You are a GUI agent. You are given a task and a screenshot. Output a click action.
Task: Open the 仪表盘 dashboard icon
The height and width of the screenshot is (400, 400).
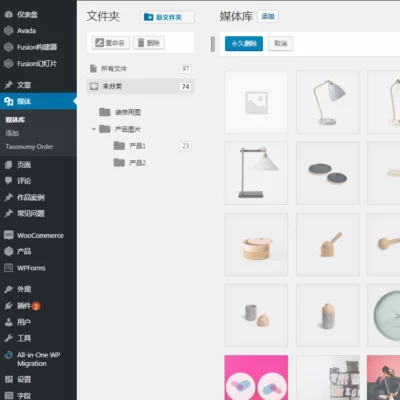coord(9,14)
